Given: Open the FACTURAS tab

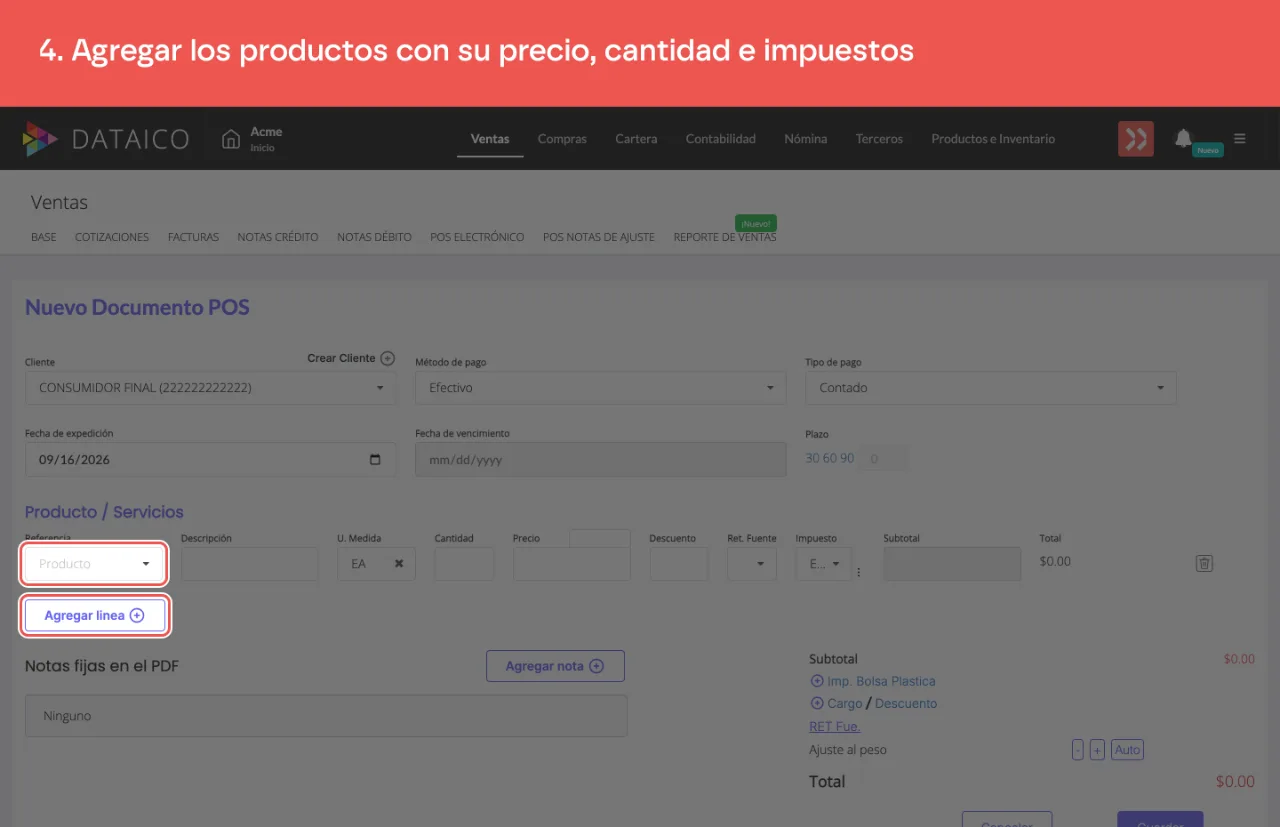Looking at the screenshot, I should click(193, 237).
